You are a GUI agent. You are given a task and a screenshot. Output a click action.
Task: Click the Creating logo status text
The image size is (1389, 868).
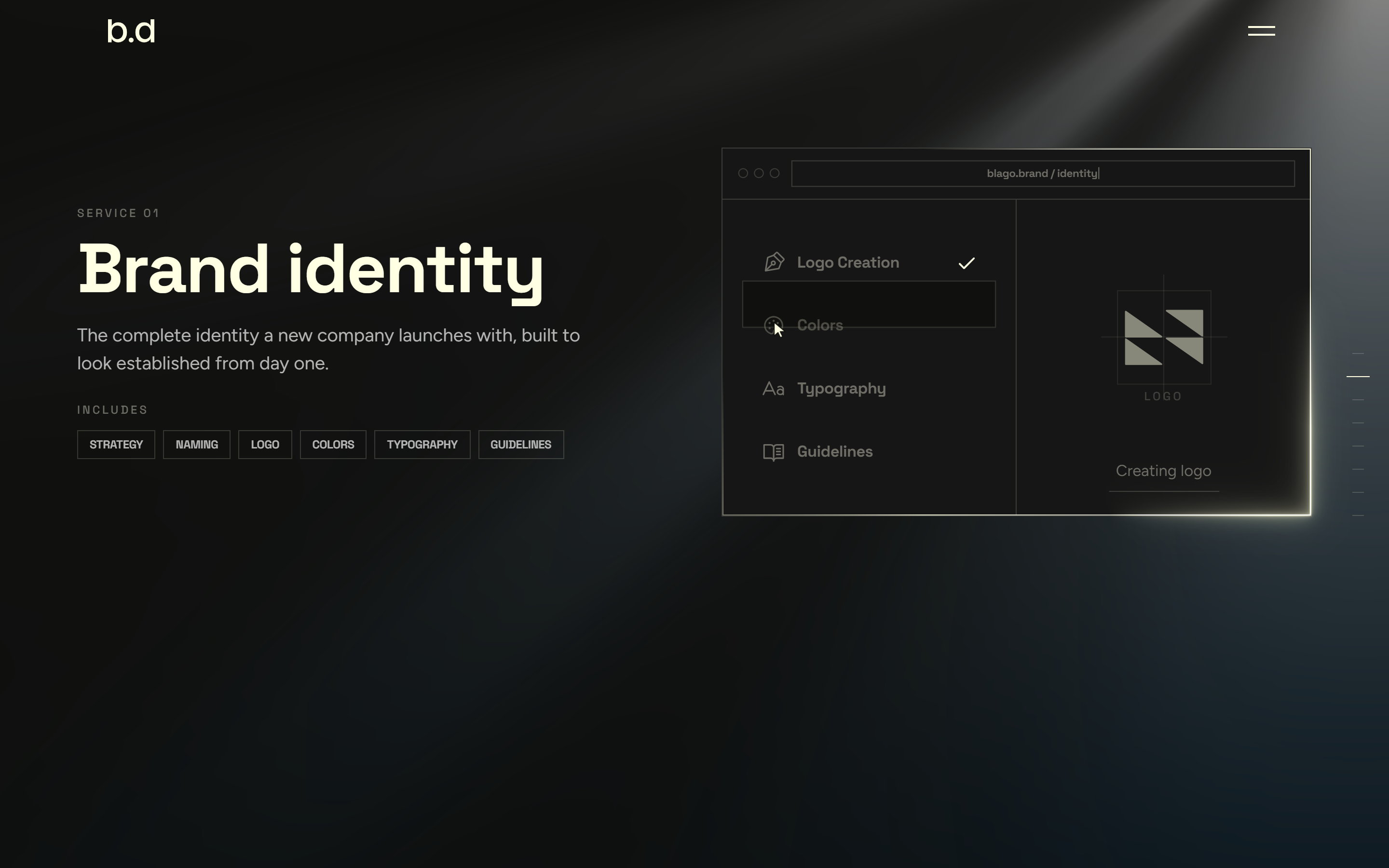point(1163,471)
